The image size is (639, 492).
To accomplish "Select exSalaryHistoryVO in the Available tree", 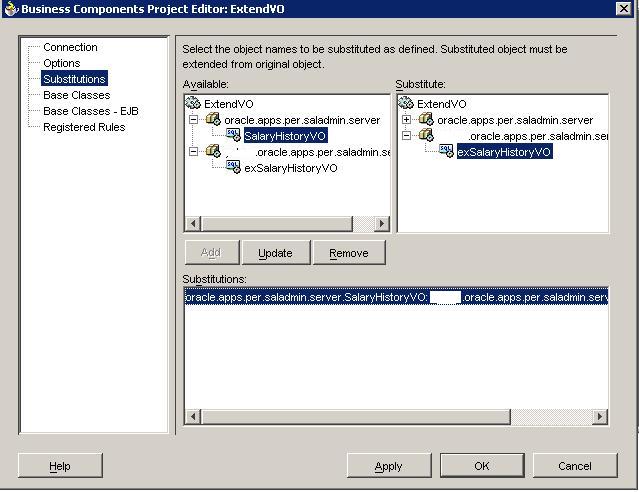I will click(291, 168).
